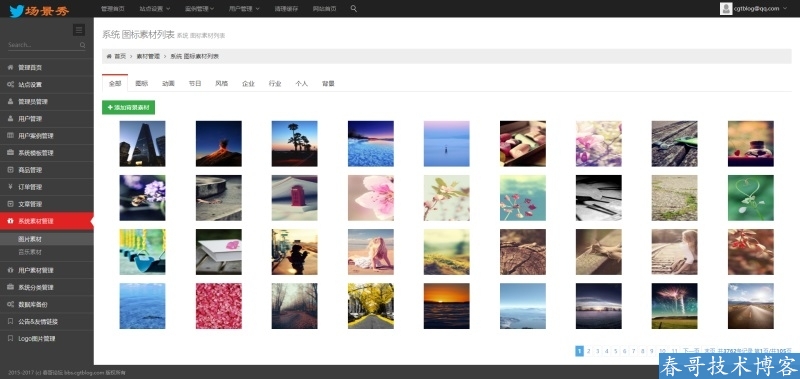Go to page 2 in pagination

[588, 351]
